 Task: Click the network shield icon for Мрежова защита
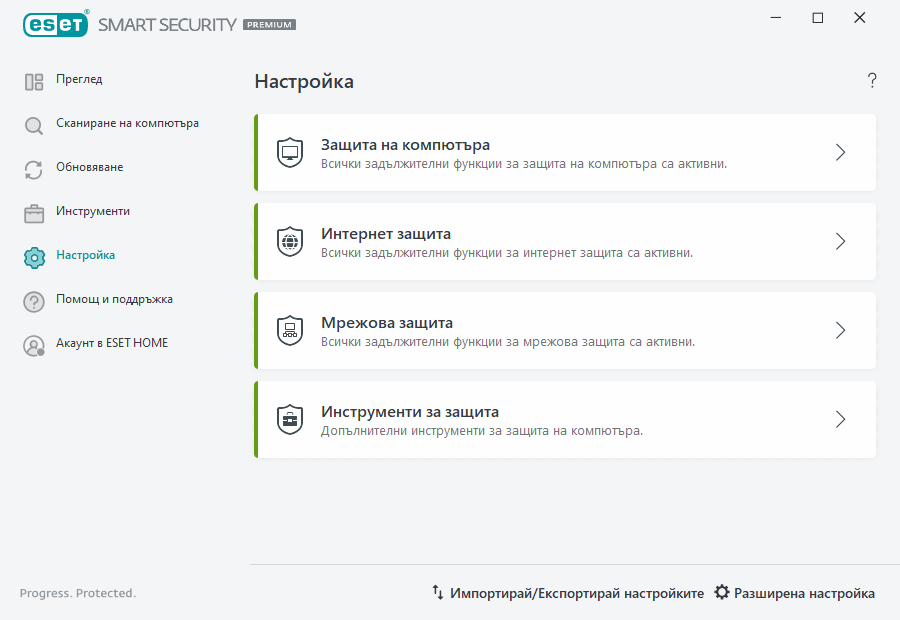click(x=290, y=330)
